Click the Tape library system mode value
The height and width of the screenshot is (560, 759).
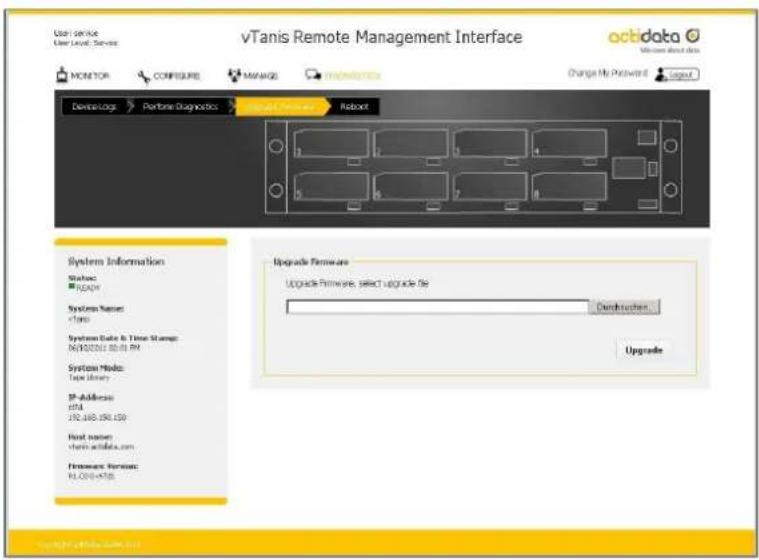89,378
